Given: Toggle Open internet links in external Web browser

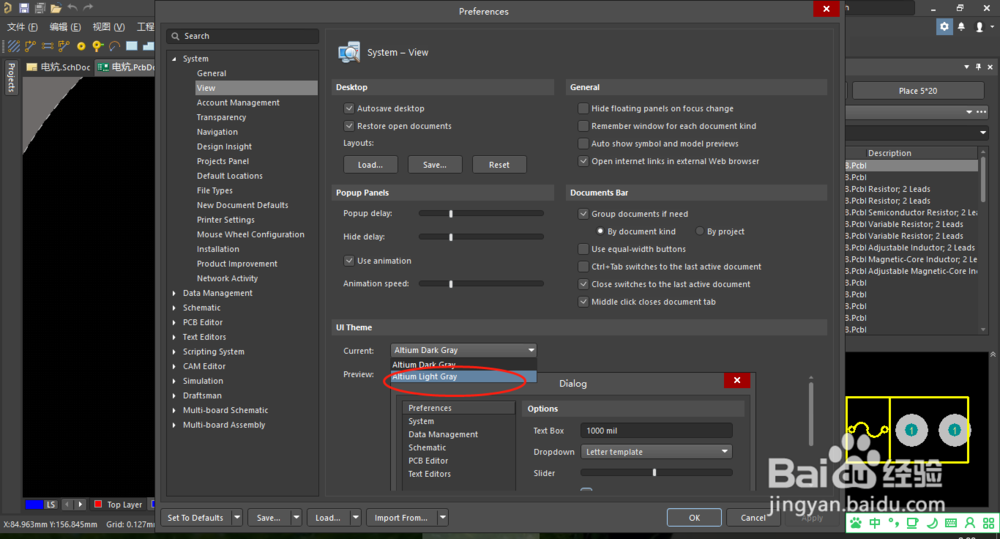Looking at the screenshot, I should pyautogui.click(x=583, y=161).
